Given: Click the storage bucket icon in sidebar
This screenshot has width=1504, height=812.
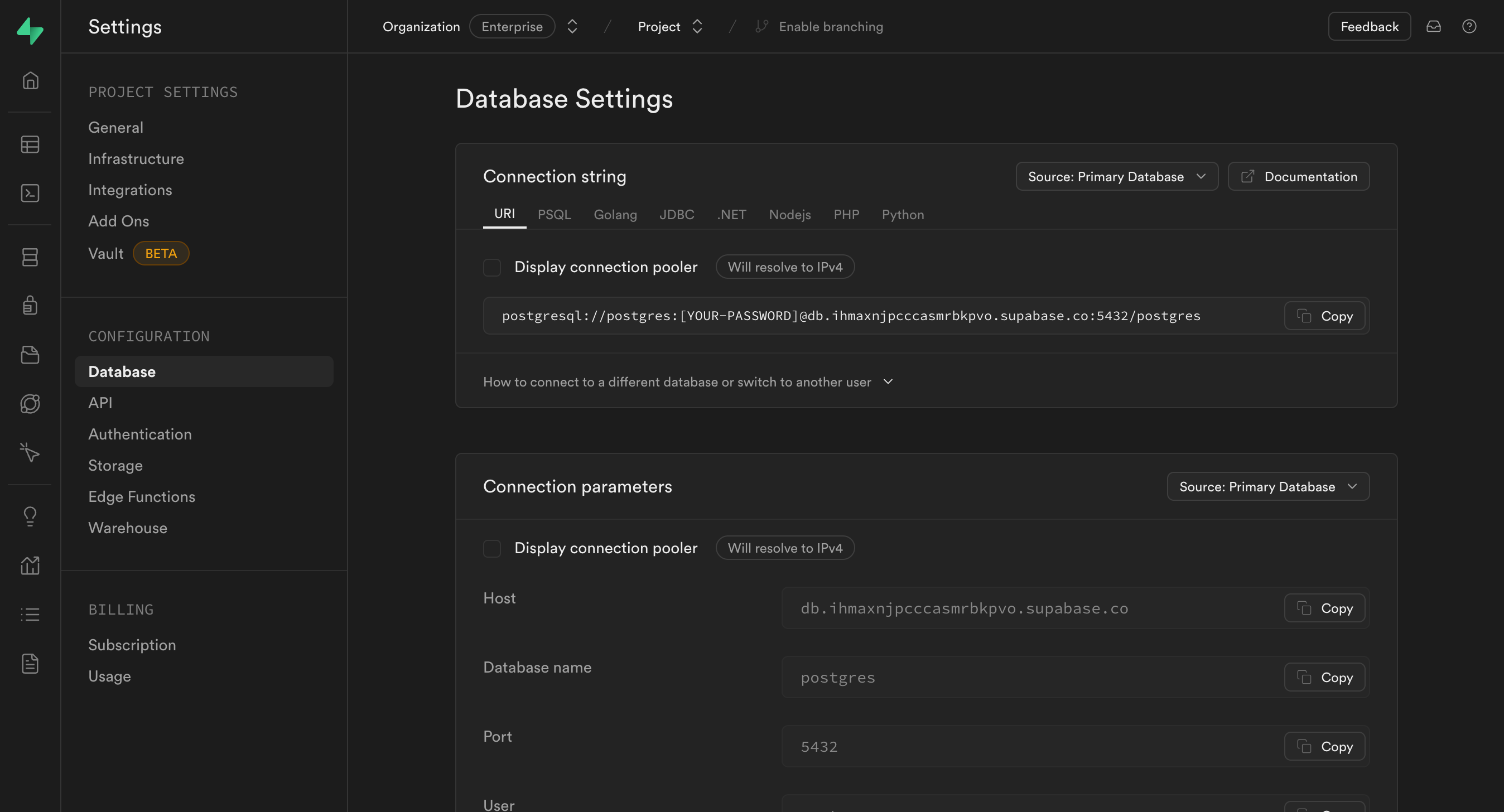Looking at the screenshot, I should click(x=30, y=355).
